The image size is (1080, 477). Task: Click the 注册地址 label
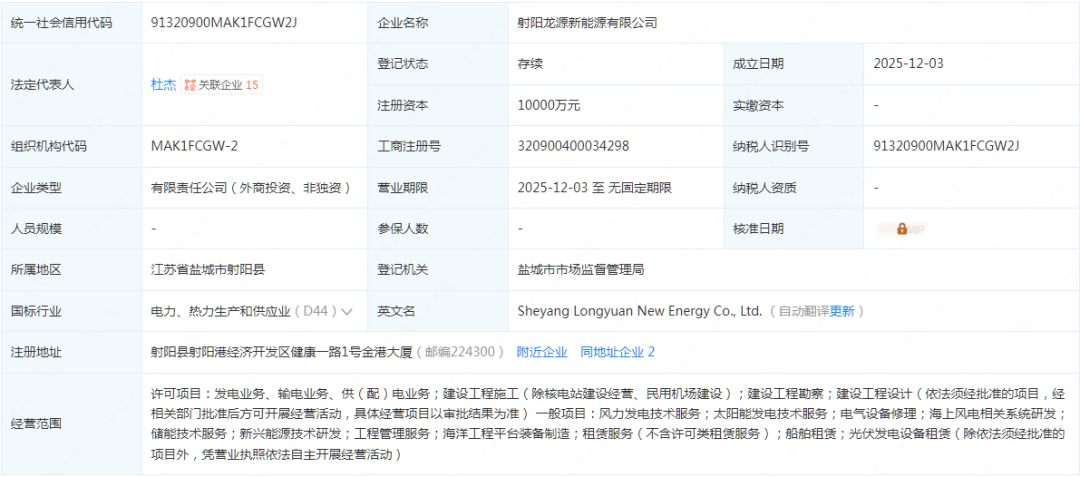(x=36, y=352)
